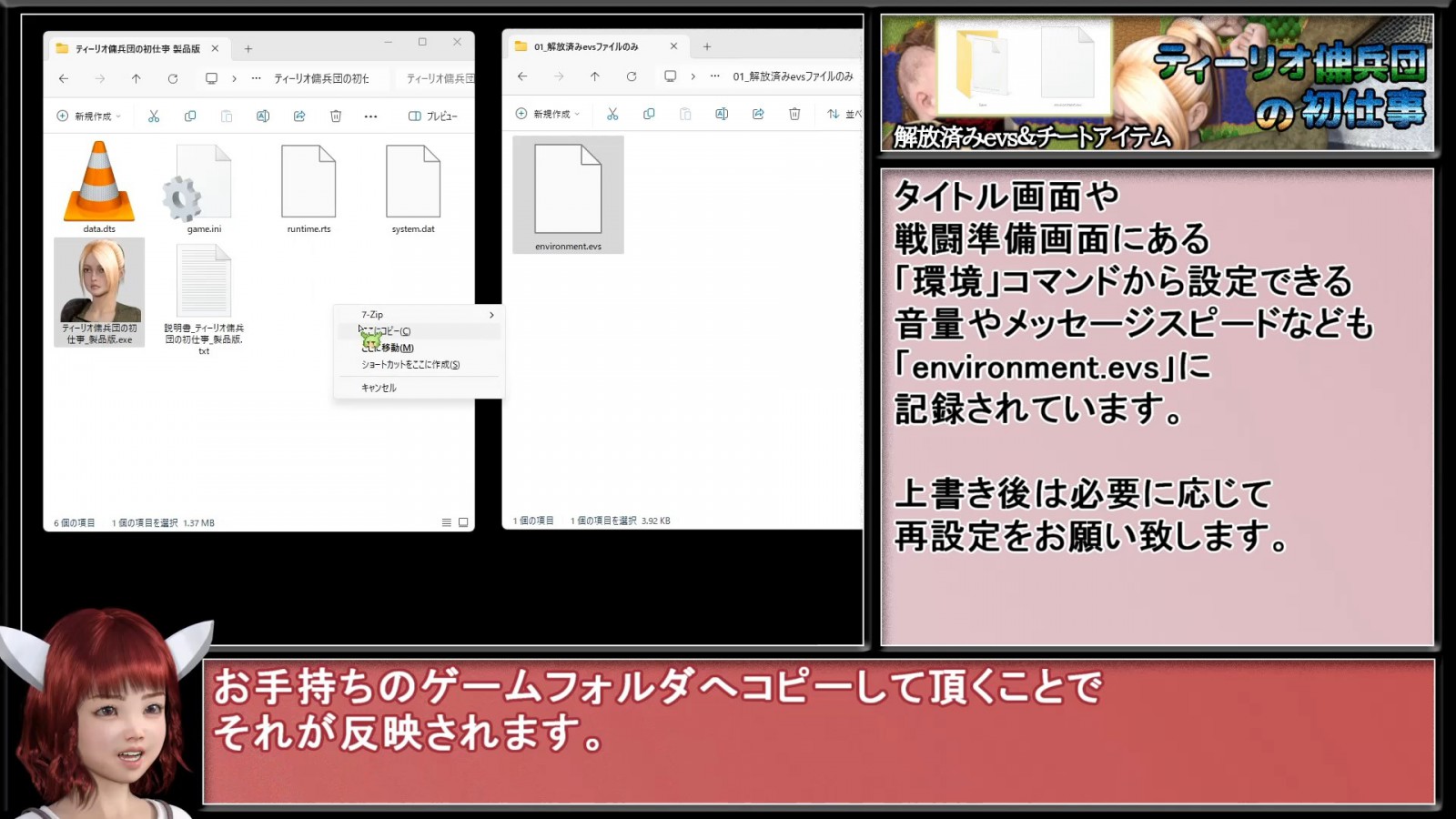This screenshot has height=819, width=1456.
Task: Select the ティーリオ傭兵団の初仕事_製品版.exe file
Action: pos(99,292)
